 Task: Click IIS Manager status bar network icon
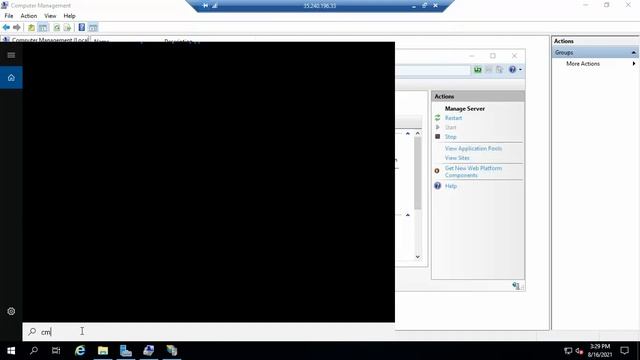point(516,286)
